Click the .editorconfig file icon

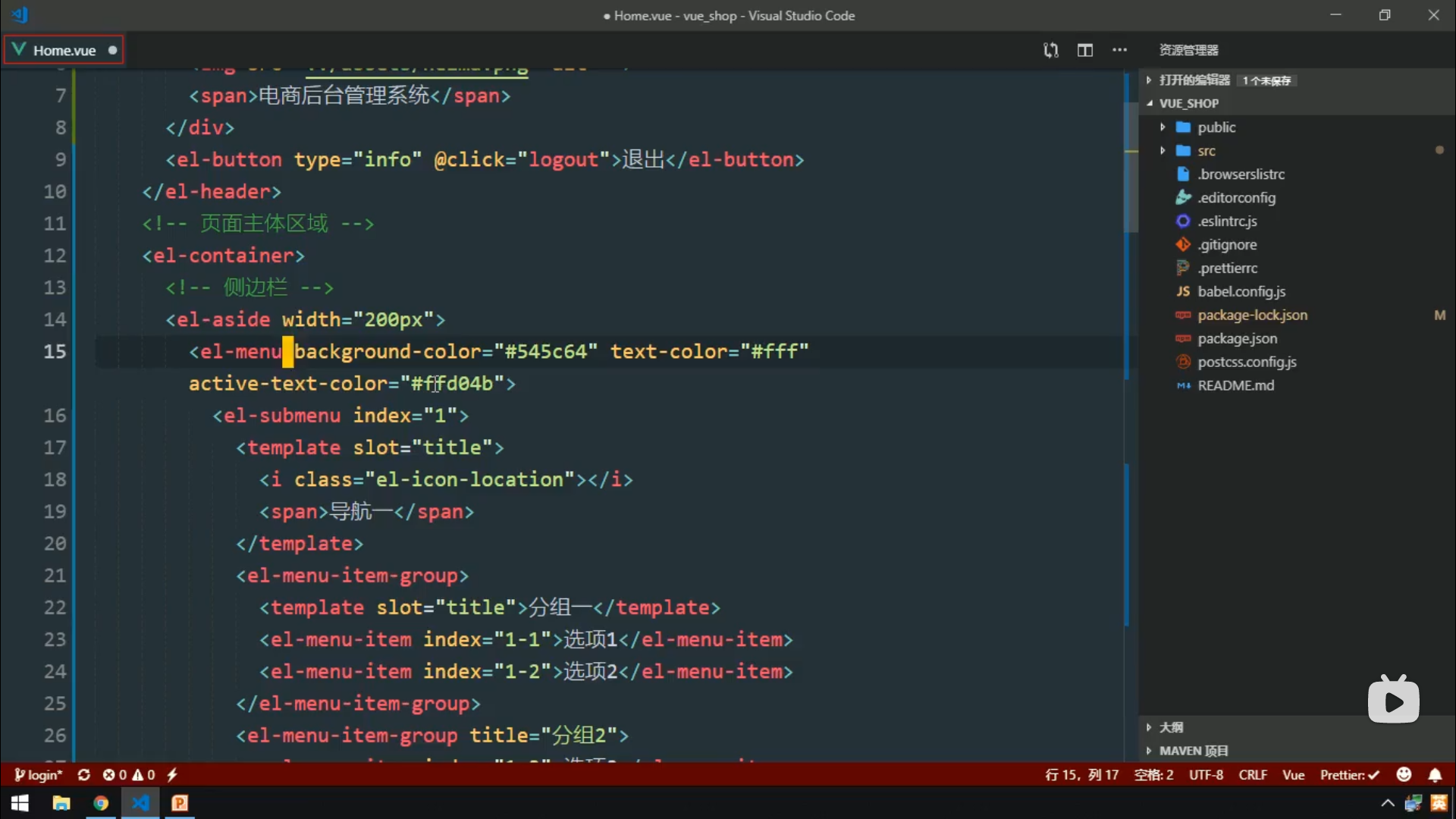1183,198
